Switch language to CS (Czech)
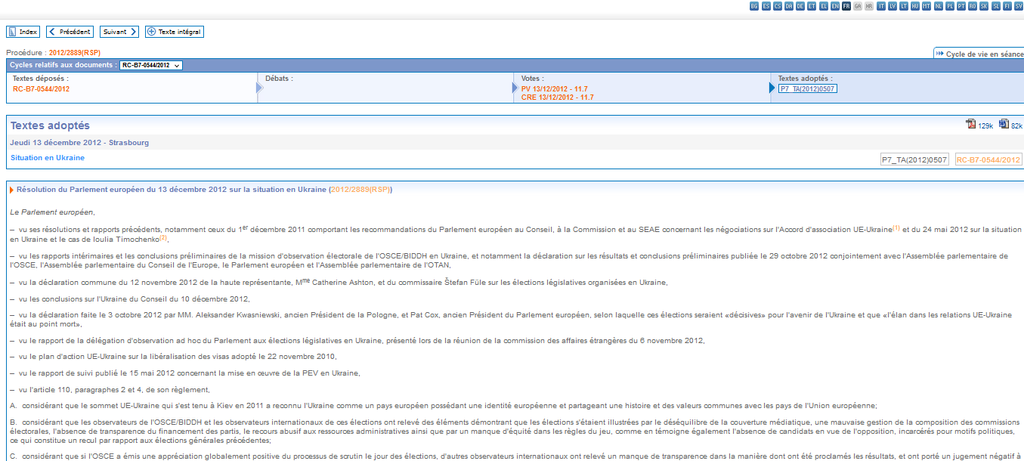The image size is (1024, 461). (777, 6)
